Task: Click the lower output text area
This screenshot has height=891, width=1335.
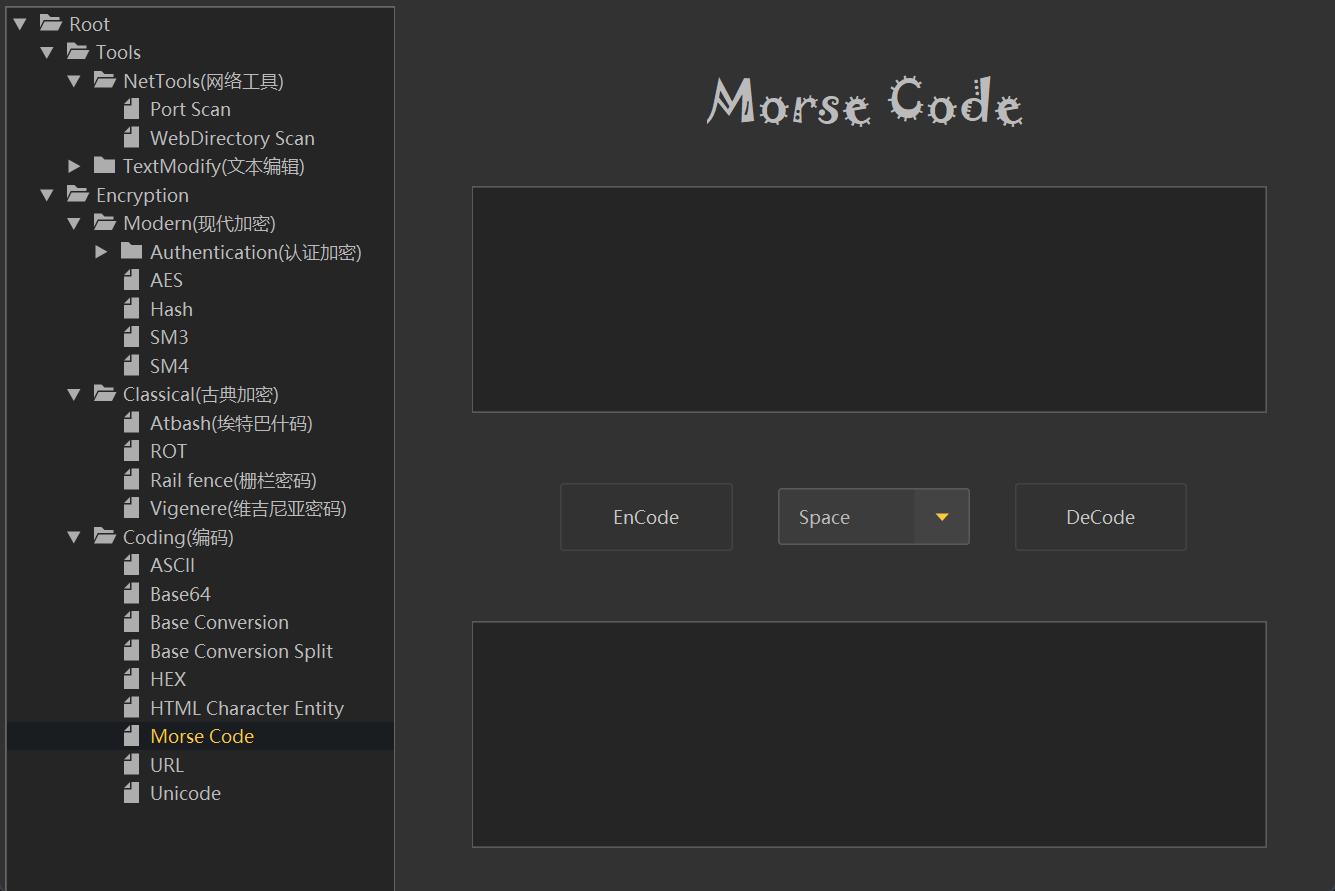Action: coord(868,734)
